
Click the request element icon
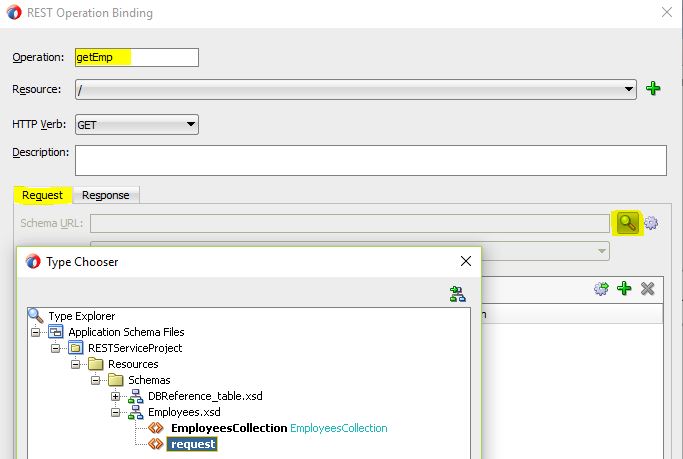(156, 444)
